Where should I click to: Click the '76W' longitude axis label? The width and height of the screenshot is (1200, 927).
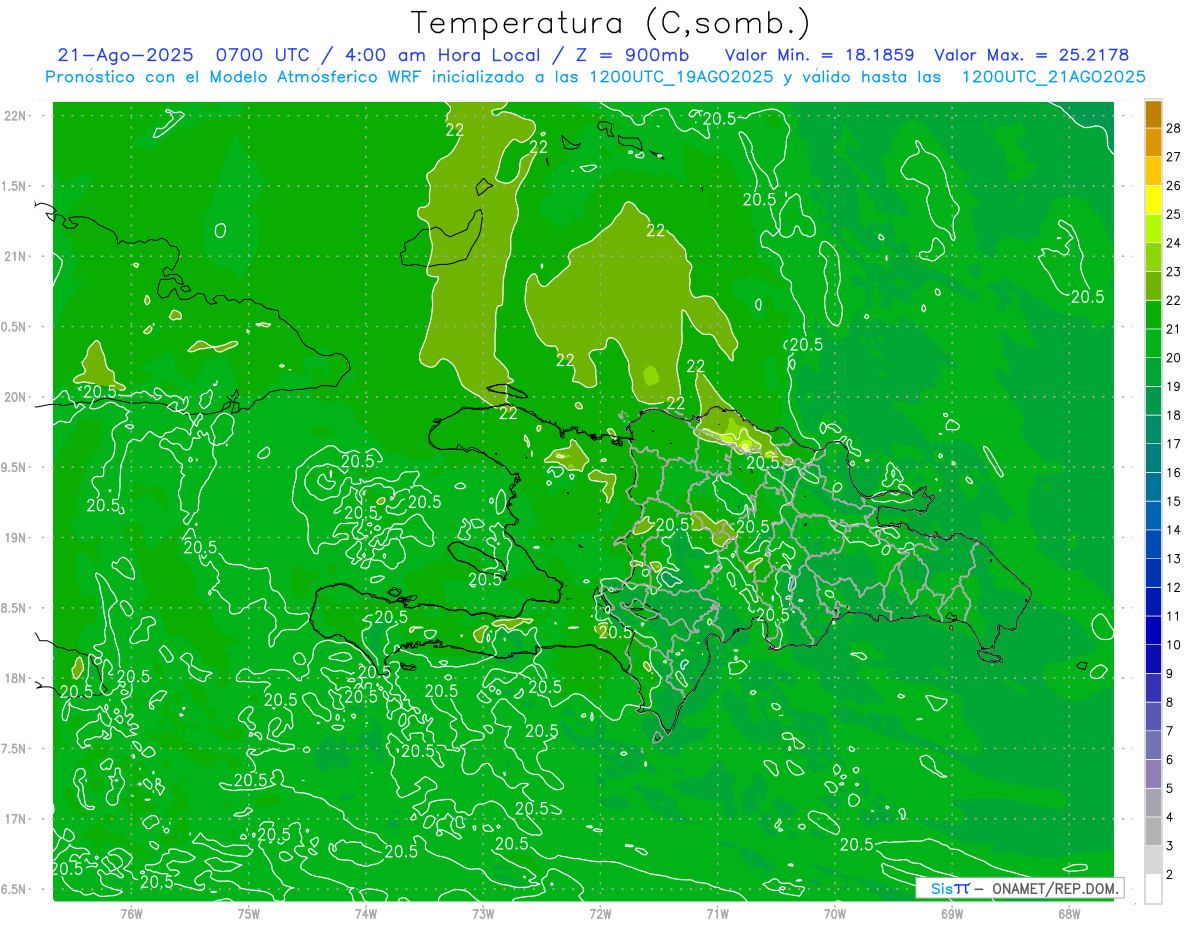click(131, 914)
